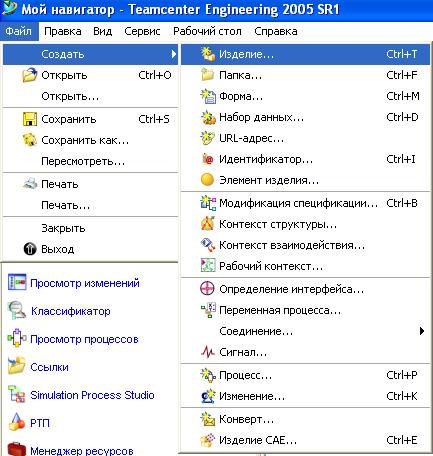Click the Изделие new item icon
Viewport: 433px width, 456px height.
tap(208, 54)
